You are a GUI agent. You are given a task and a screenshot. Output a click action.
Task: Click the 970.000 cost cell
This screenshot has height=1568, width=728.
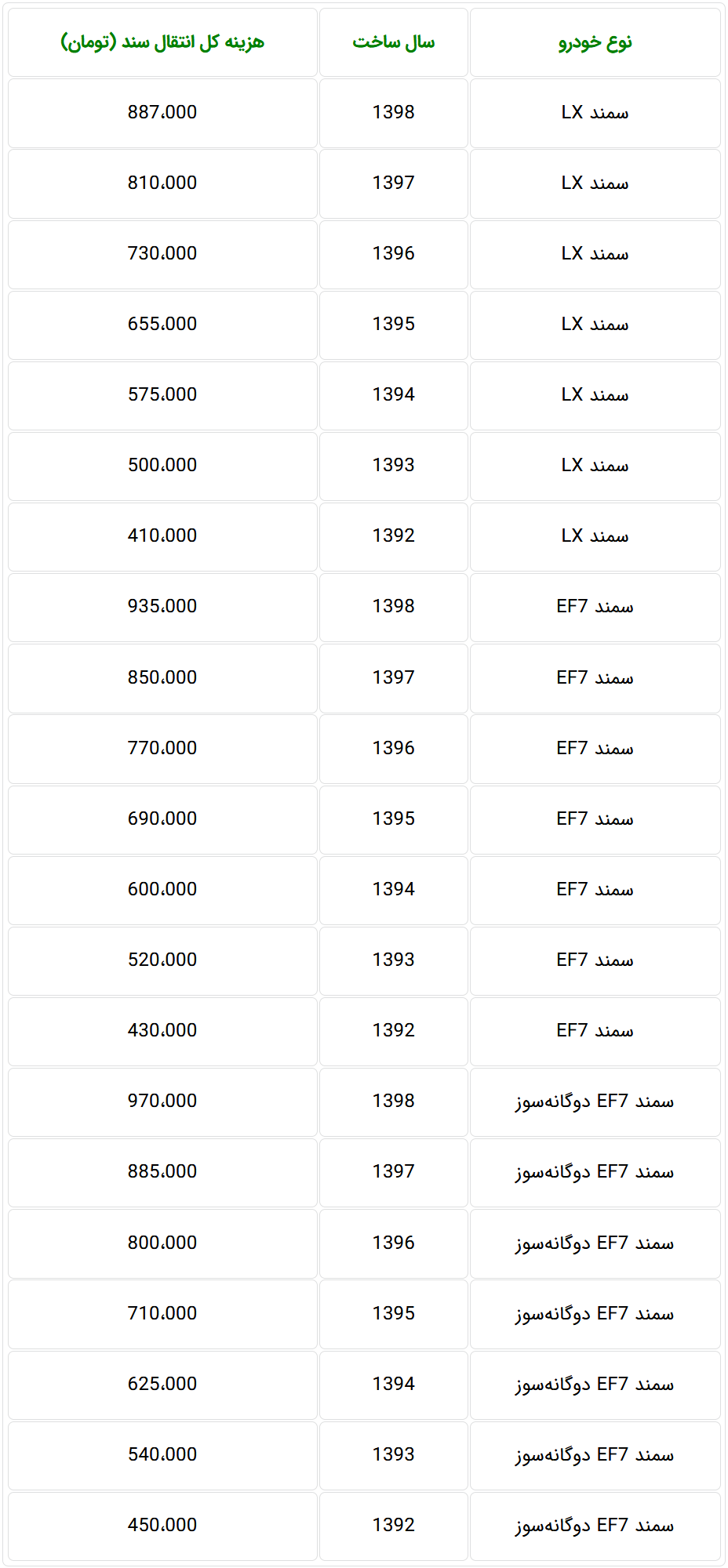[x=162, y=1101]
